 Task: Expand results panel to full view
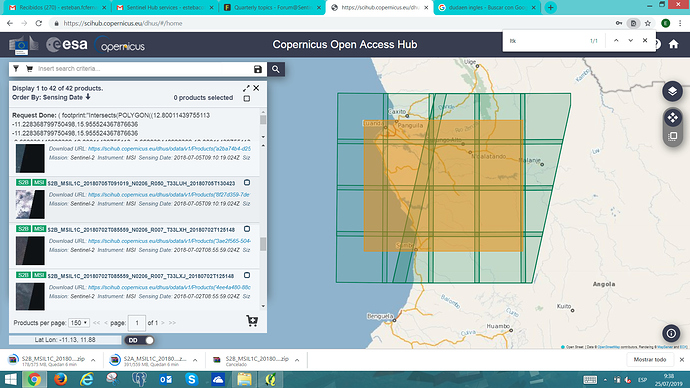pos(246,88)
